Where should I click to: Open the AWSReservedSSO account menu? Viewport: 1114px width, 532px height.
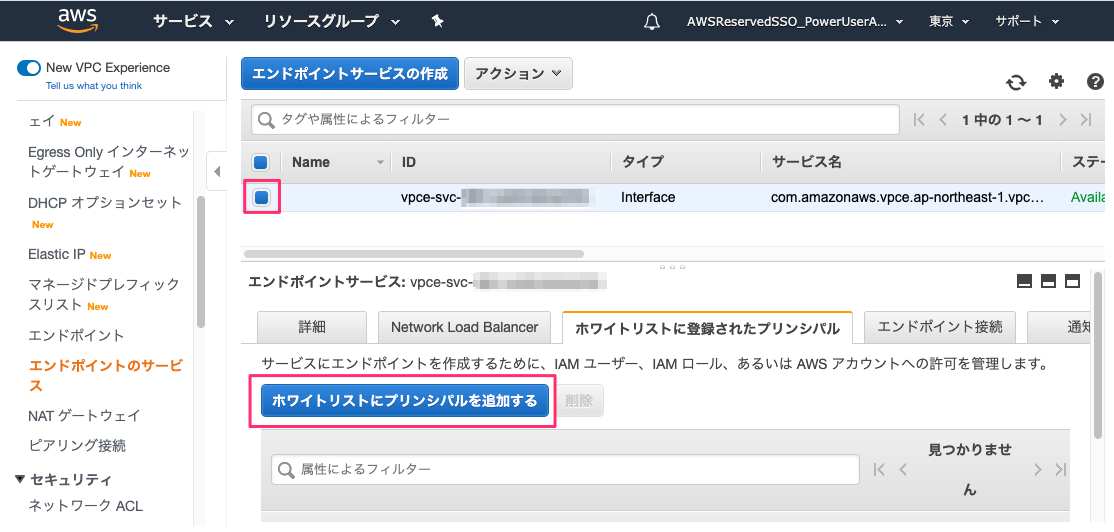click(x=795, y=21)
